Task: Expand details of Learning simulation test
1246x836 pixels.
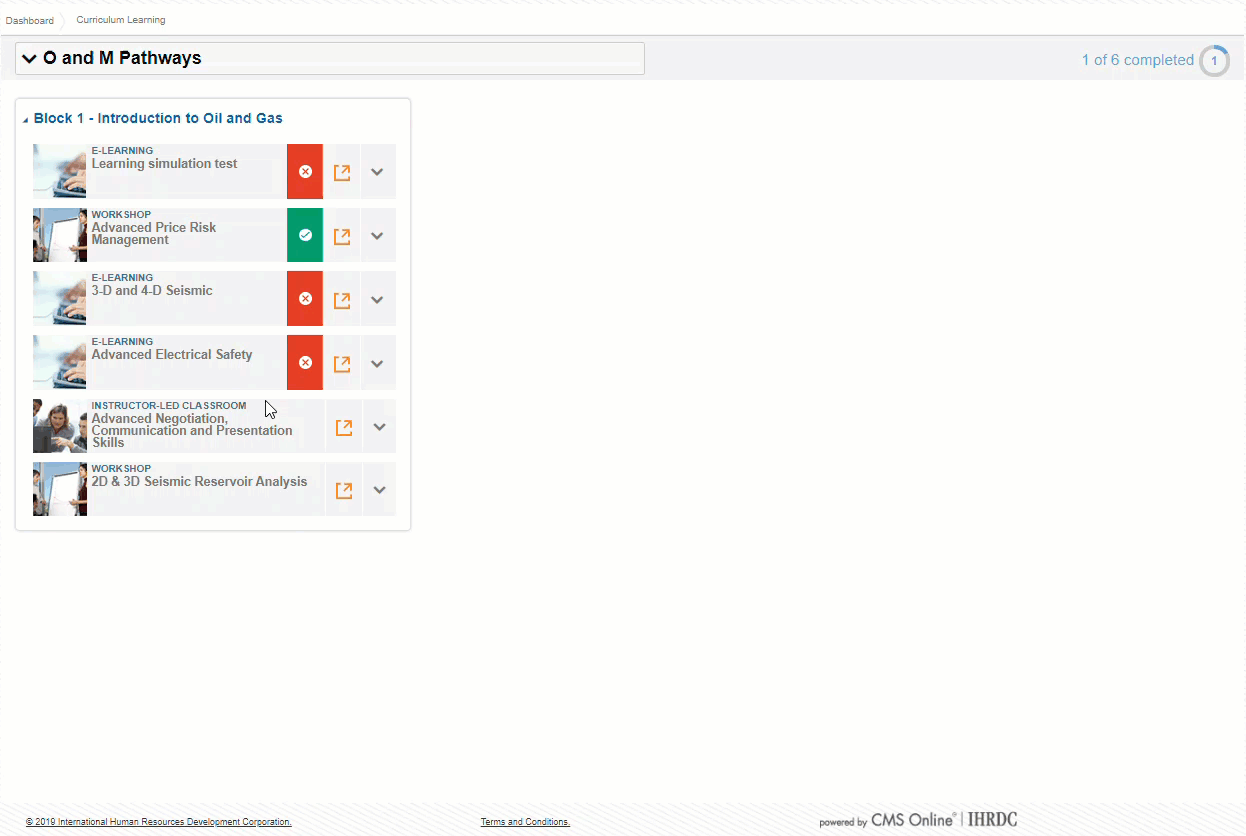Action: pos(377,172)
